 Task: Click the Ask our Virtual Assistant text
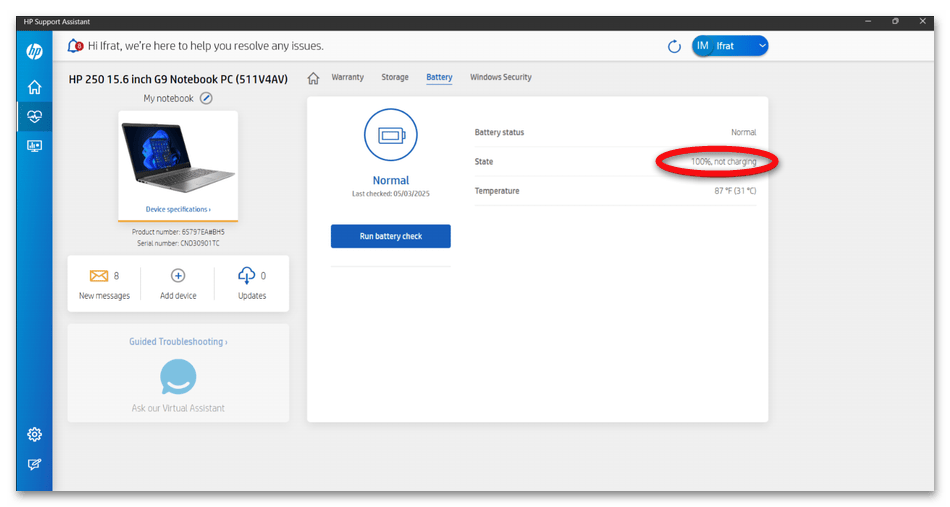pos(178,408)
